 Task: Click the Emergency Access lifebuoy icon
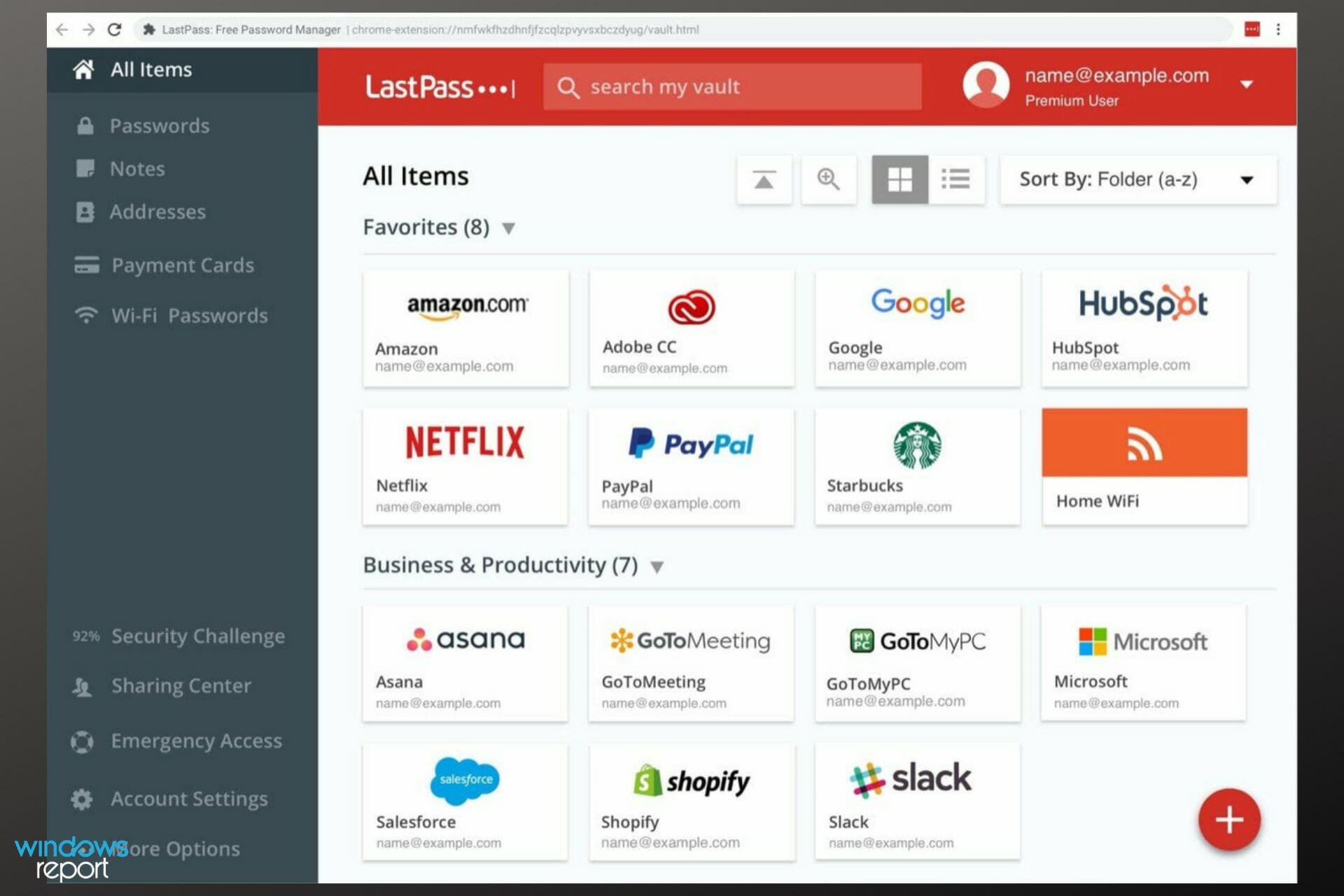(82, 742)
